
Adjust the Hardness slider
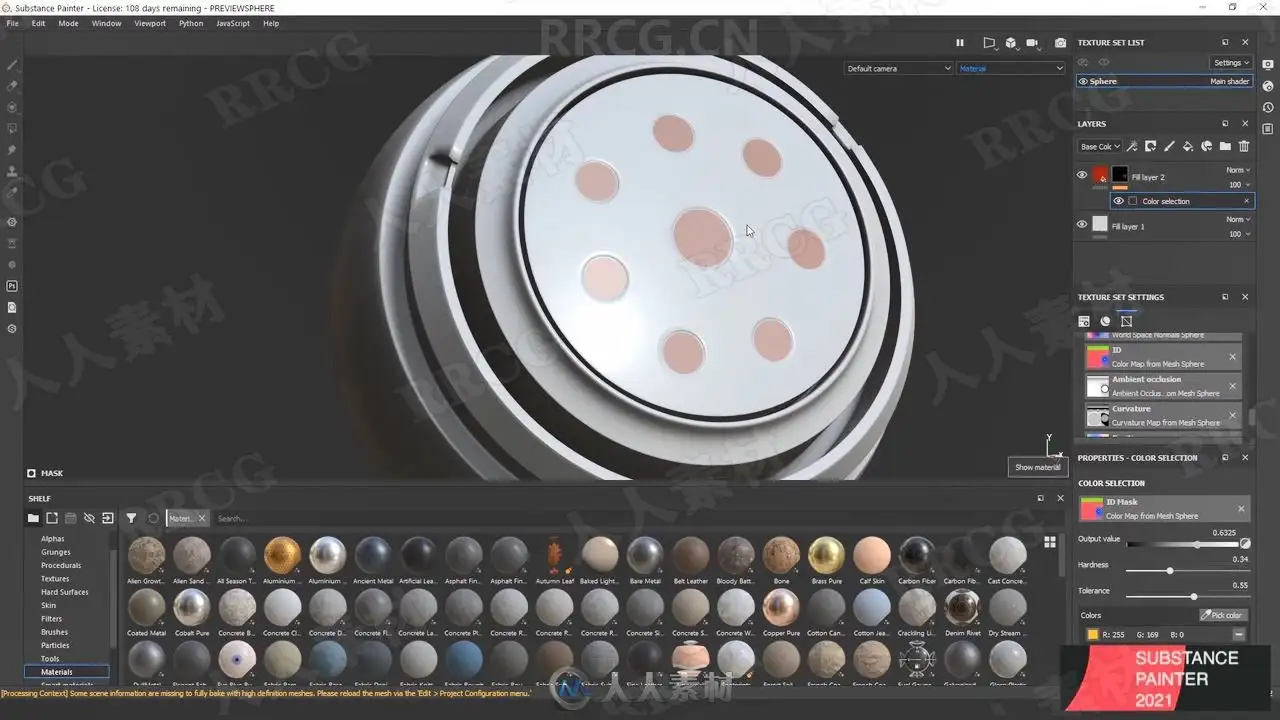pos(1188,571)
